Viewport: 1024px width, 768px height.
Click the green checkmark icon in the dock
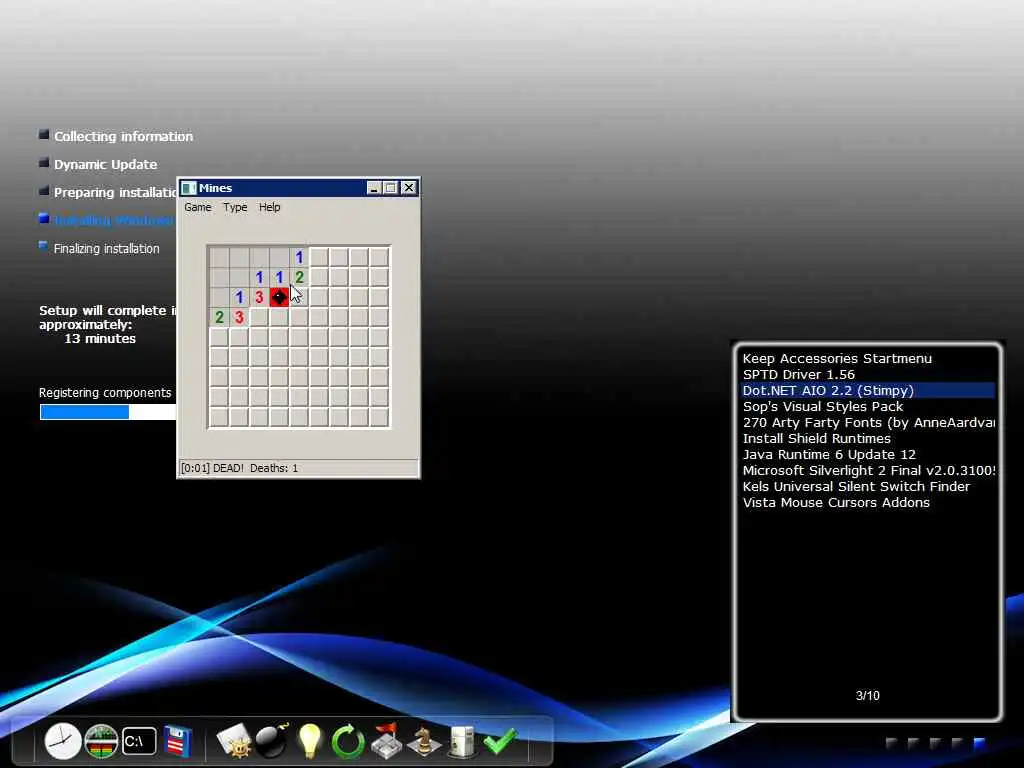500,741
